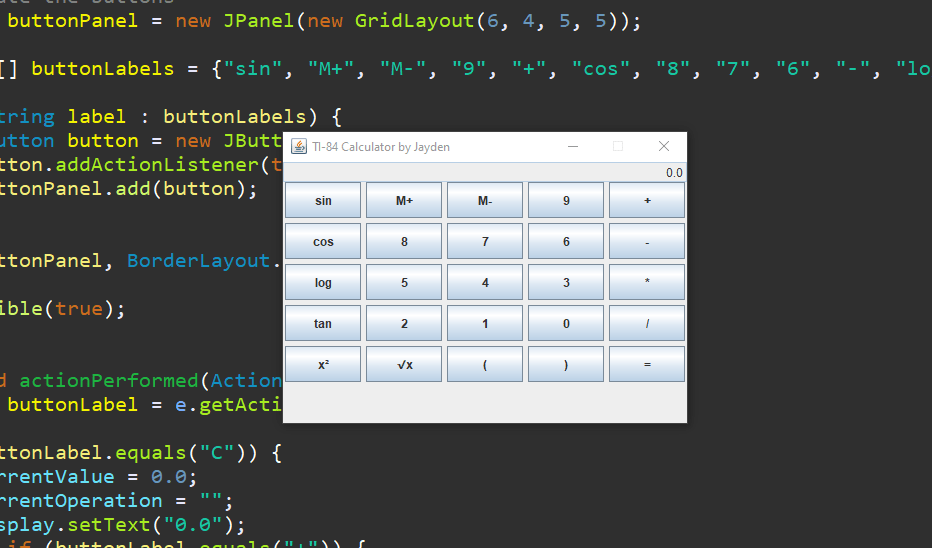Tap the 7 digit button

(485, 241)
